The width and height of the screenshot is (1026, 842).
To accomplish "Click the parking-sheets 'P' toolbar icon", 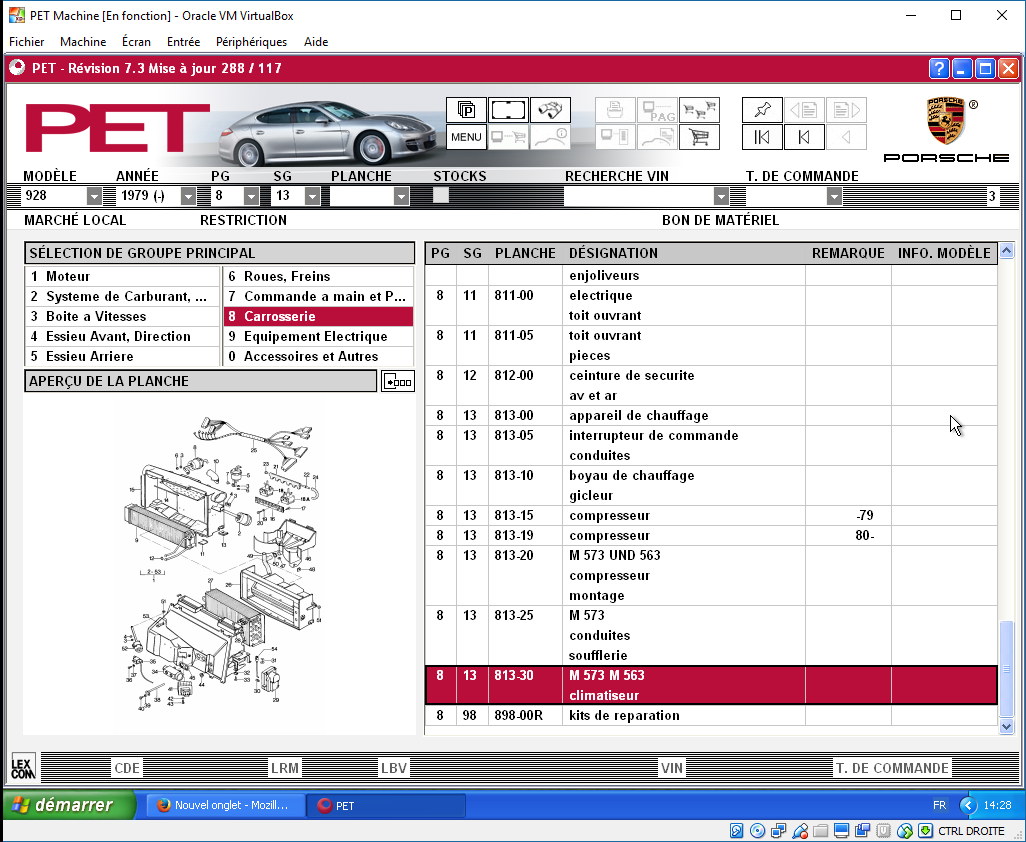I will (466, 110).
